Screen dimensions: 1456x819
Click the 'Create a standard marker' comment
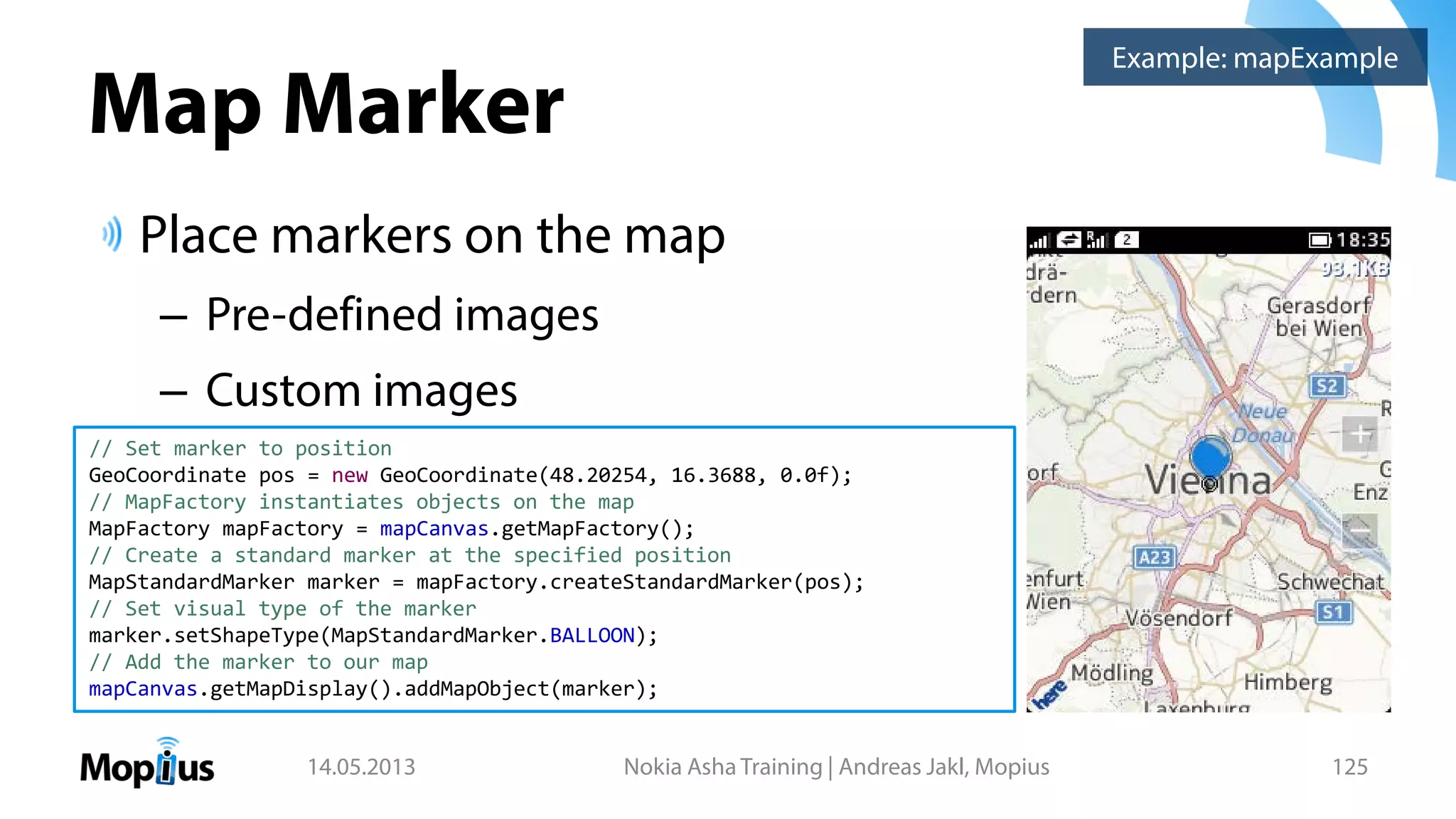[410, 555]
